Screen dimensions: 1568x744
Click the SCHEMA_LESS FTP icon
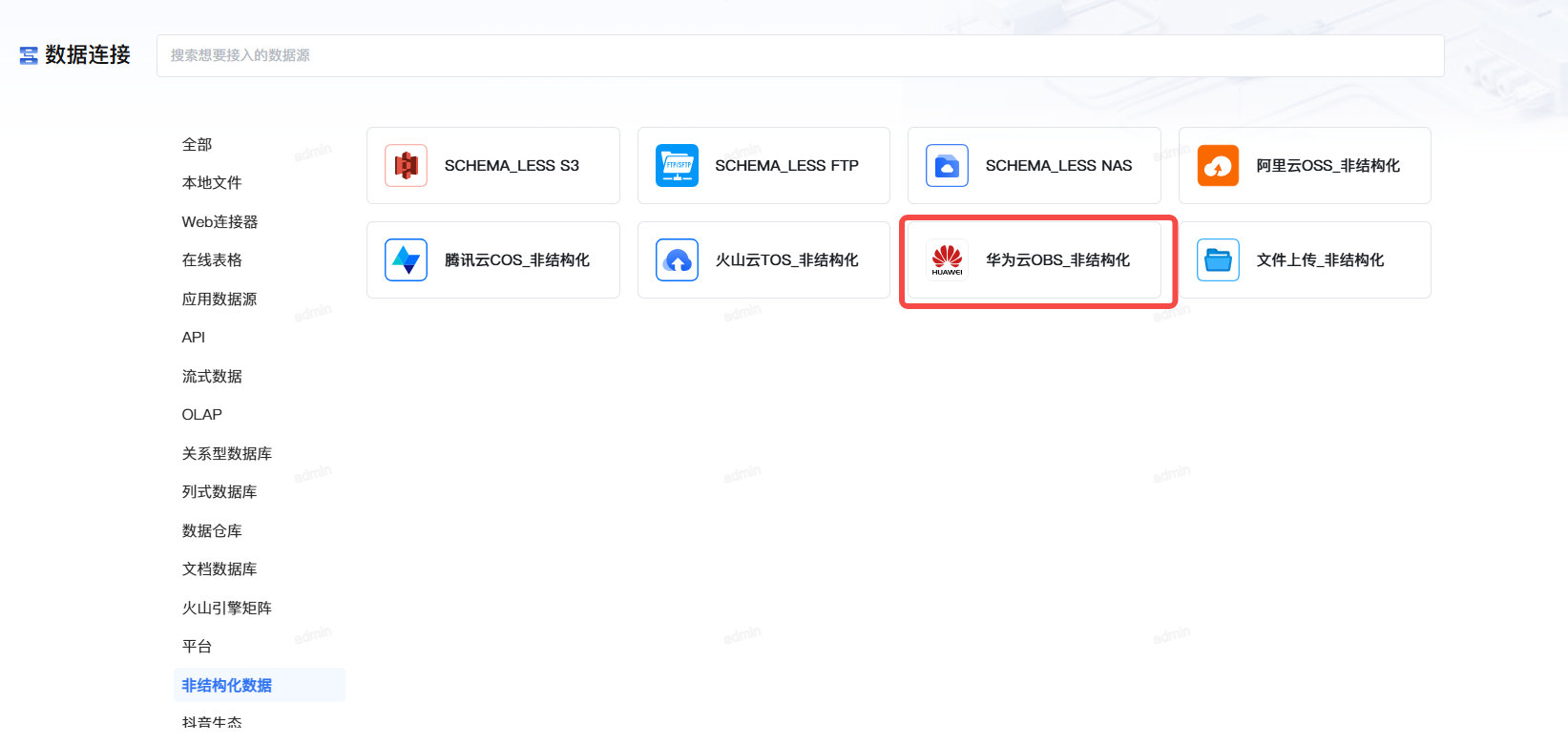tap(677, 165)
